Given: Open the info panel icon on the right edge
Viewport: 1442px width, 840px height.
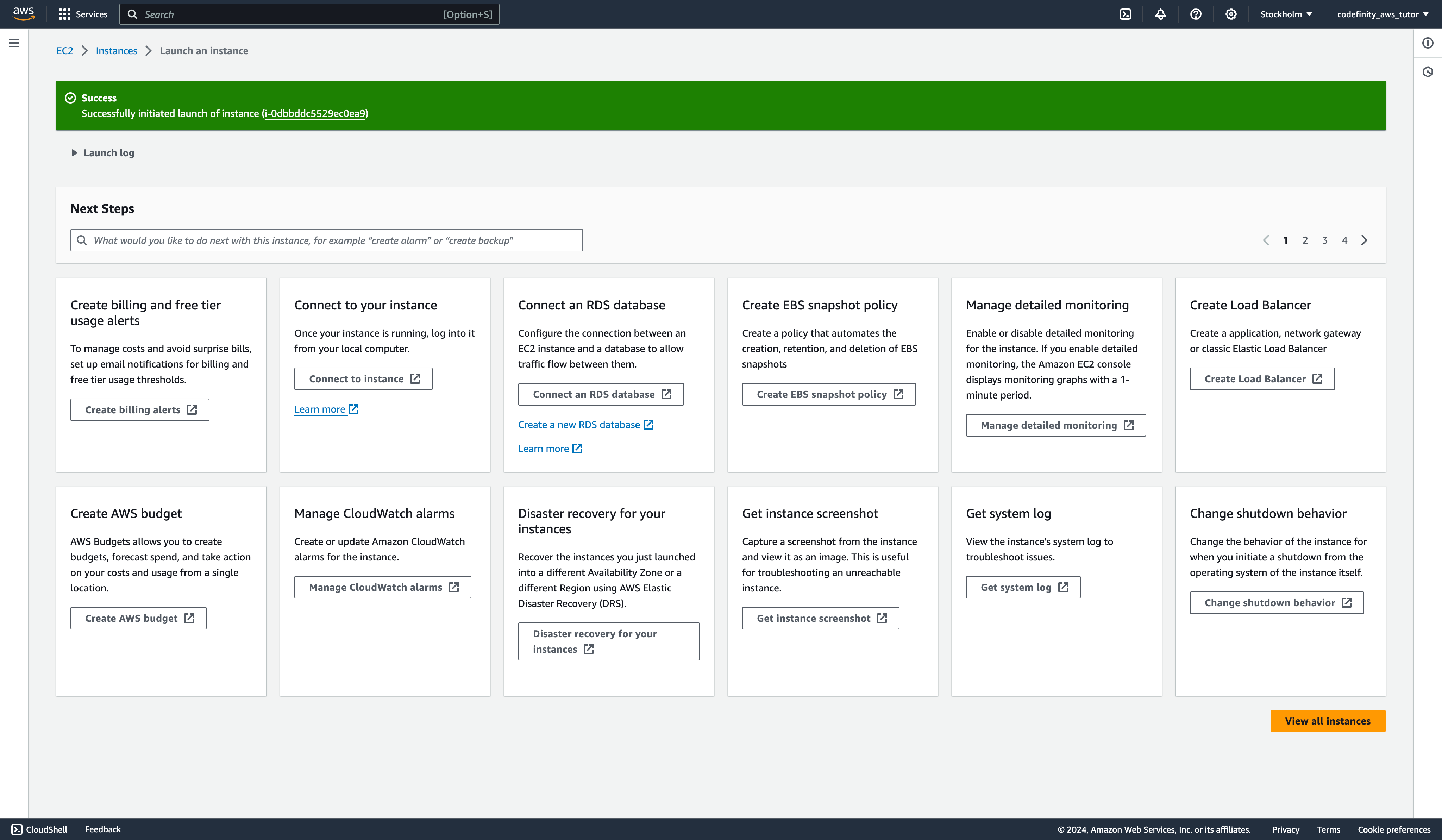Looking at the screenshot, I should 1428,43.
